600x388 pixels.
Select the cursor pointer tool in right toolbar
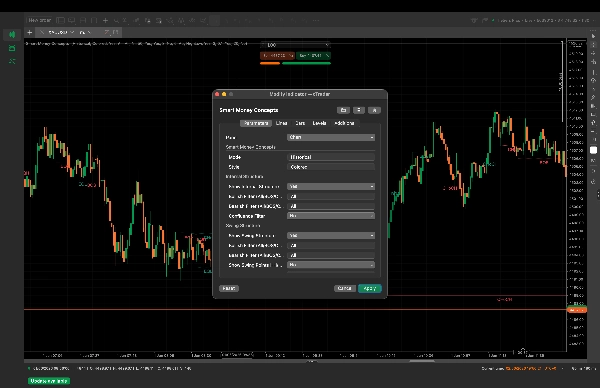593,36
